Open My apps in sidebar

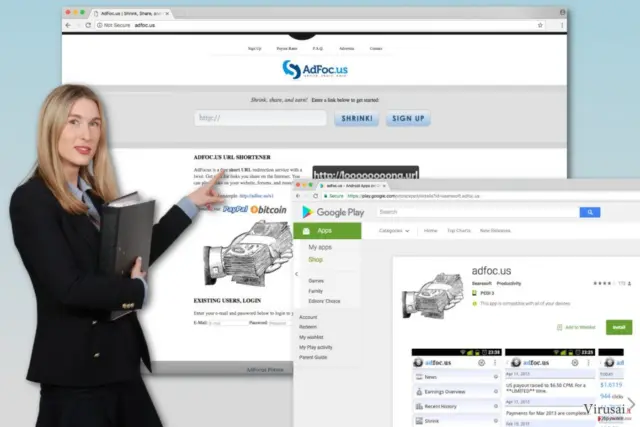[x=320, y=247]
